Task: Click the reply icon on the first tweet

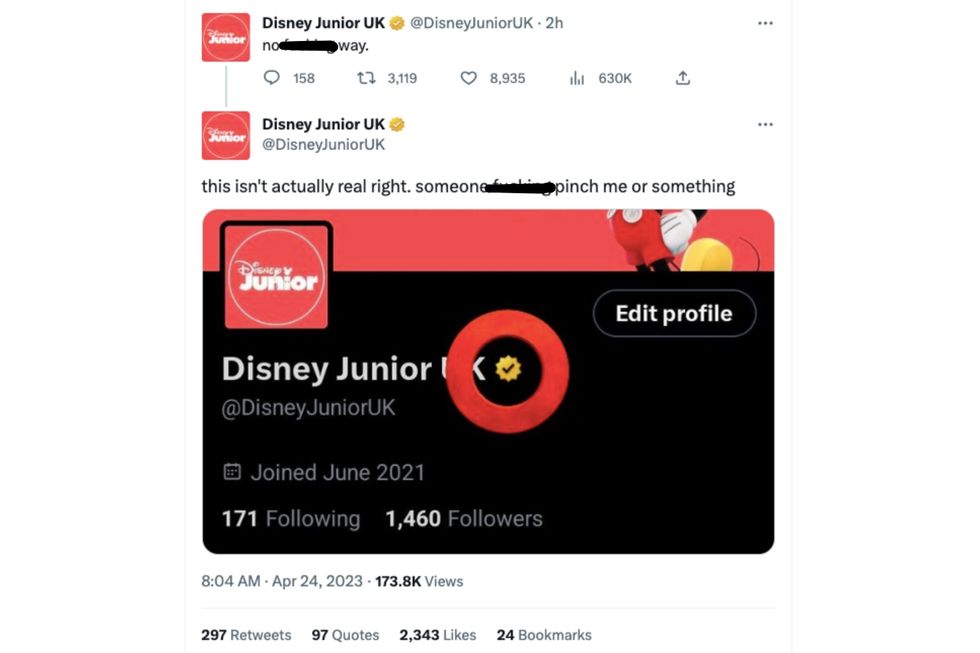Action: click(x=271, y=78)
